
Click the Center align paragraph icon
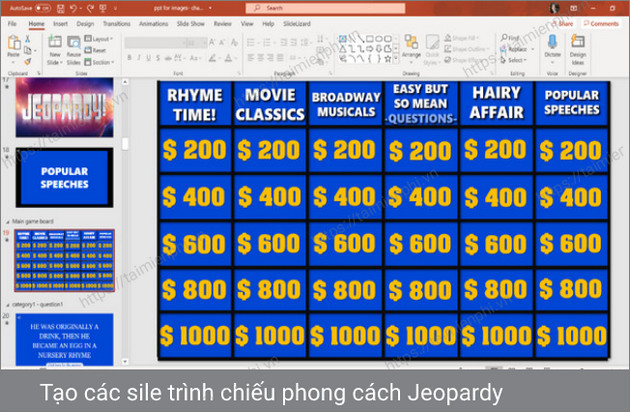[x=261, y=58]
